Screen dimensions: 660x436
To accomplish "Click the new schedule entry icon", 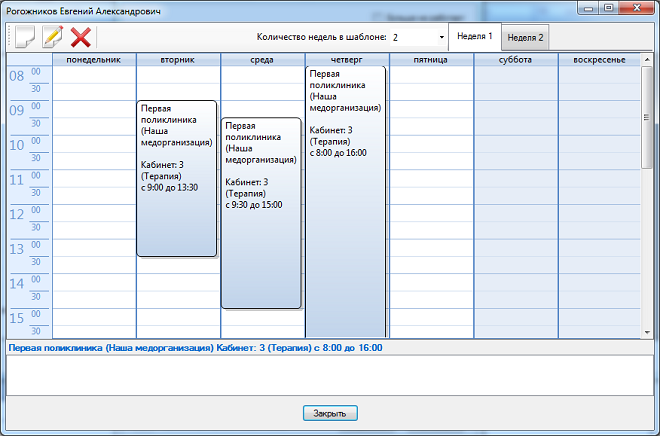I will pyautogui.click(x=25, y=37).
